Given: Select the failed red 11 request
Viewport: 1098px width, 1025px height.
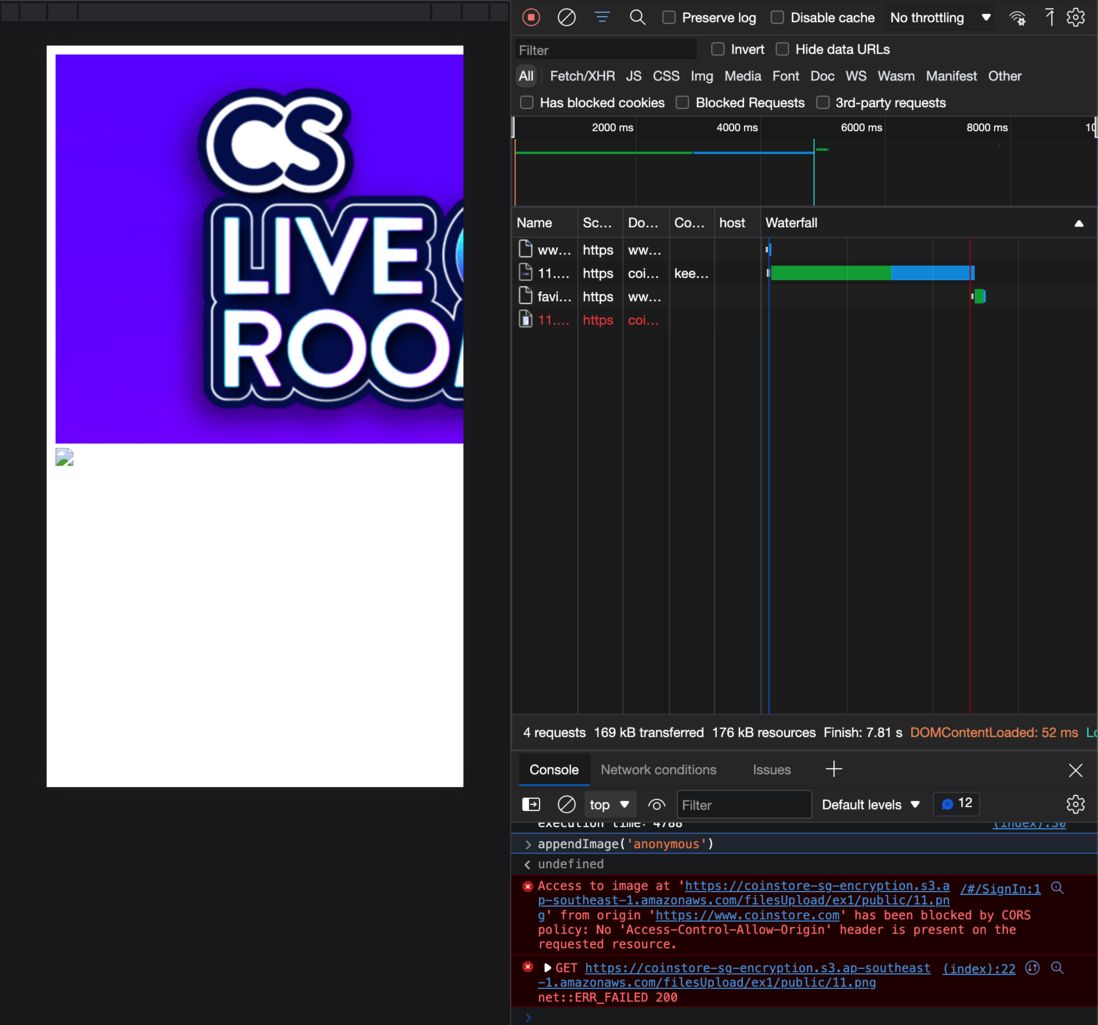Looking at the screenshot, I should 553,320.
